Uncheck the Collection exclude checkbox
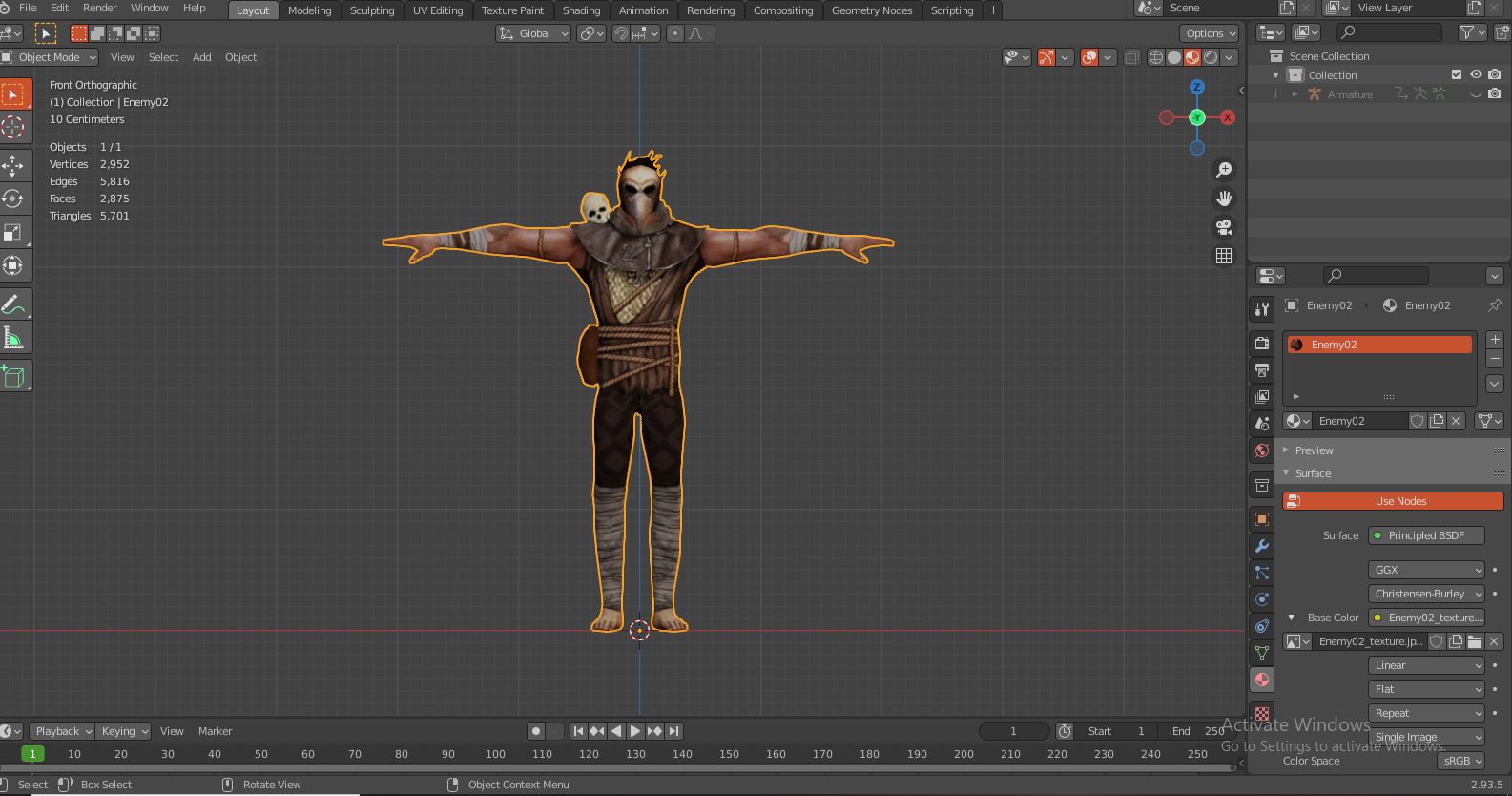 [x=1456, y=75]
